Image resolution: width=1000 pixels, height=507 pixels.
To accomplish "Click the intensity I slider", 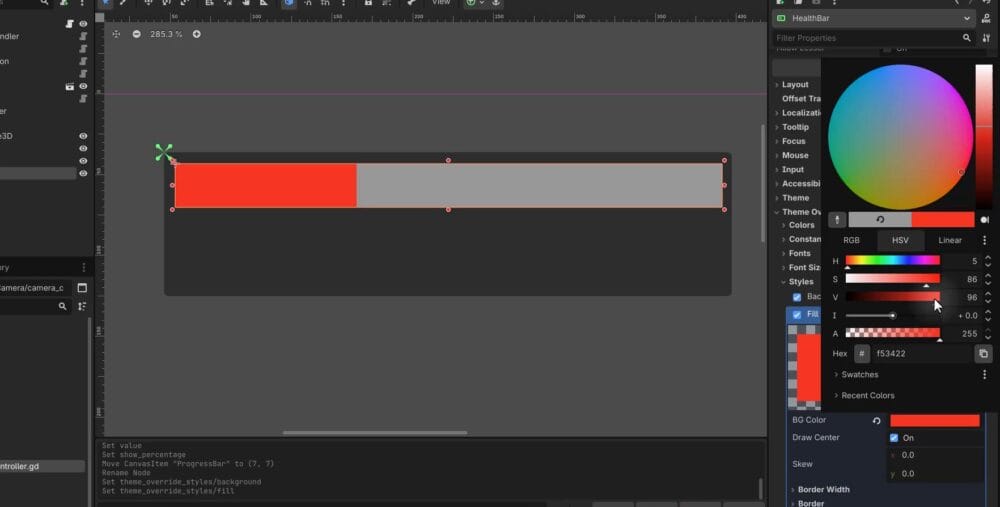I will (892, 315).
